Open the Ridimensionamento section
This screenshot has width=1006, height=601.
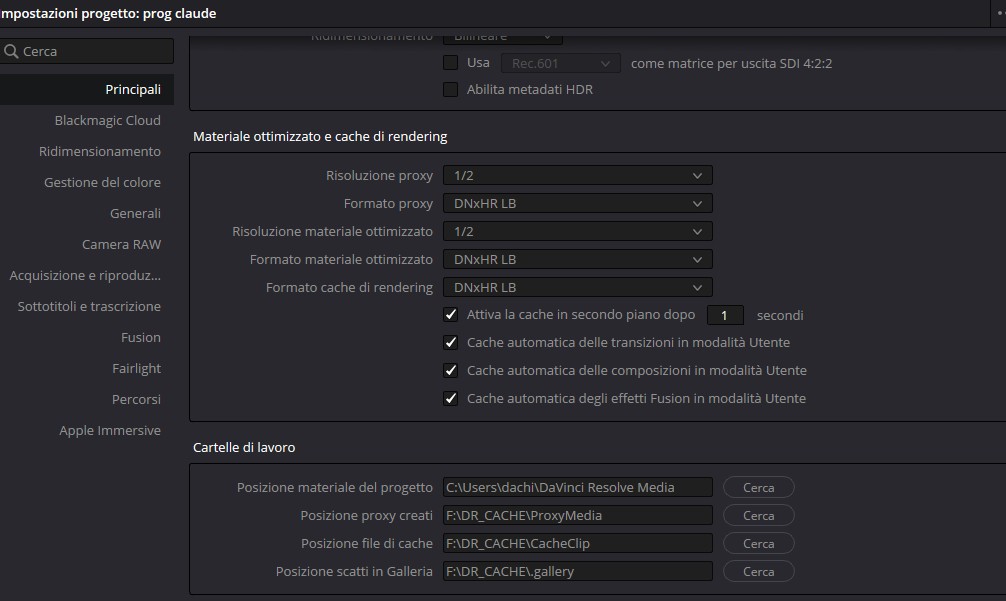(x=99, y=151)
